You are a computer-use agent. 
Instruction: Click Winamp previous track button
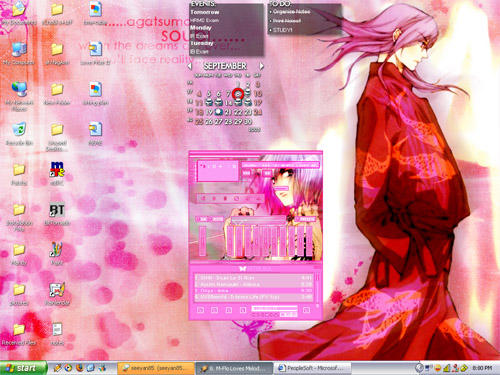[x=203, y=199]
